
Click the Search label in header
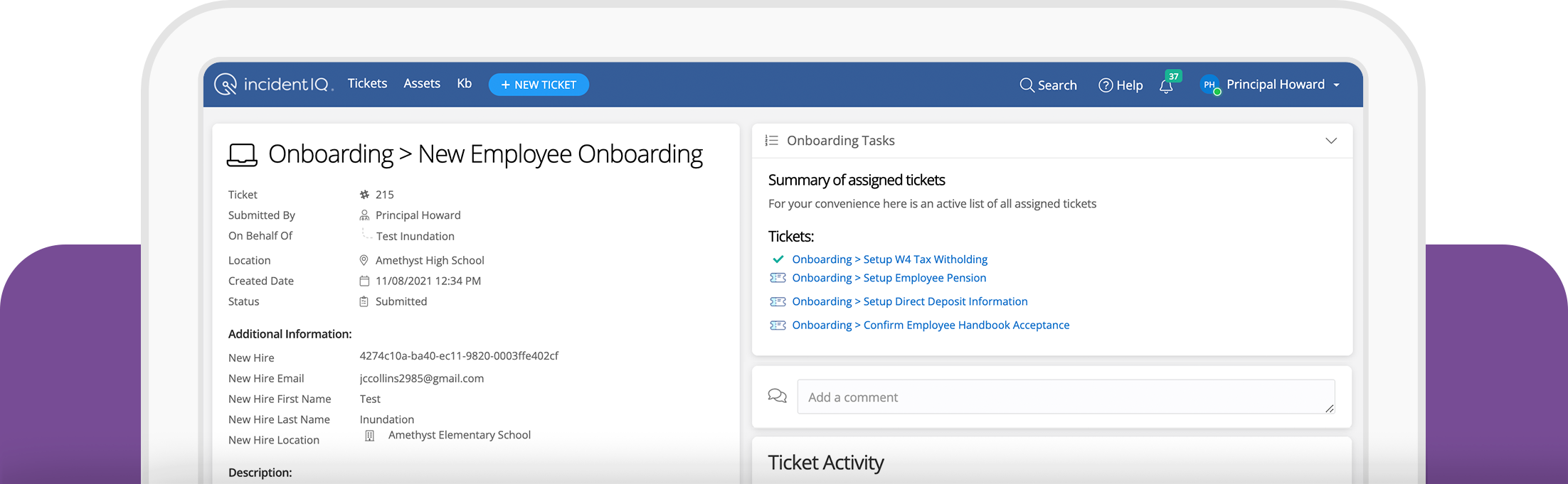pyautogui.click(x=1057, y=85)
